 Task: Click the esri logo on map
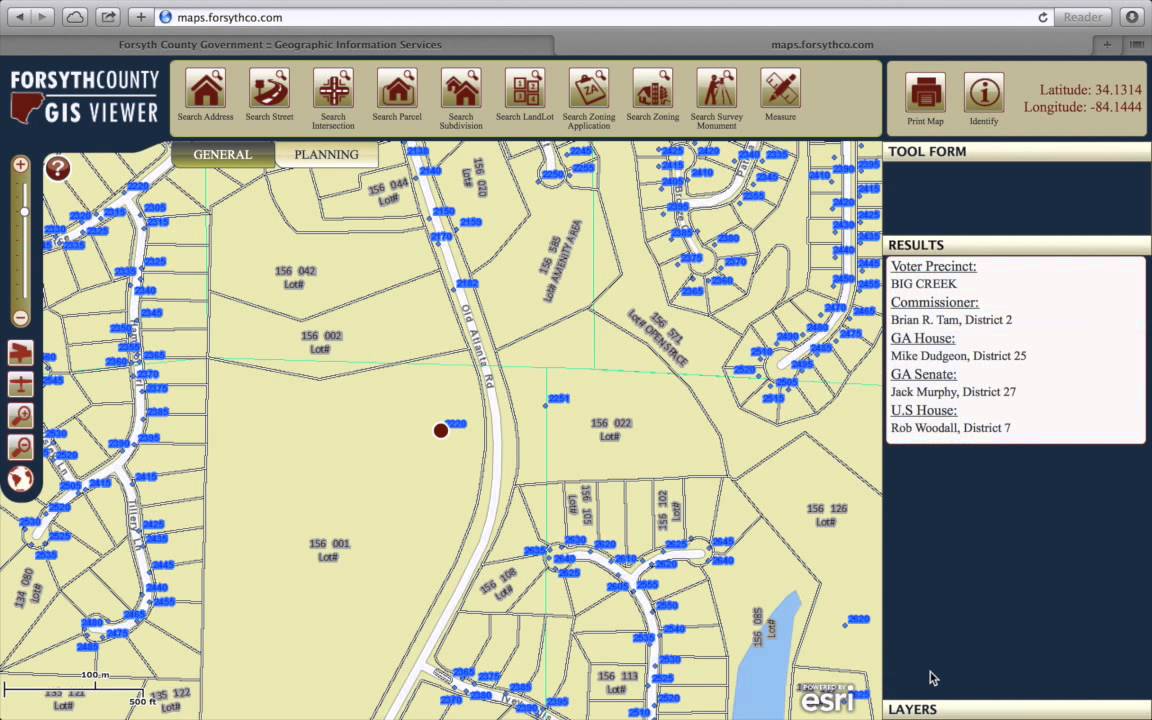pos(827,697)
